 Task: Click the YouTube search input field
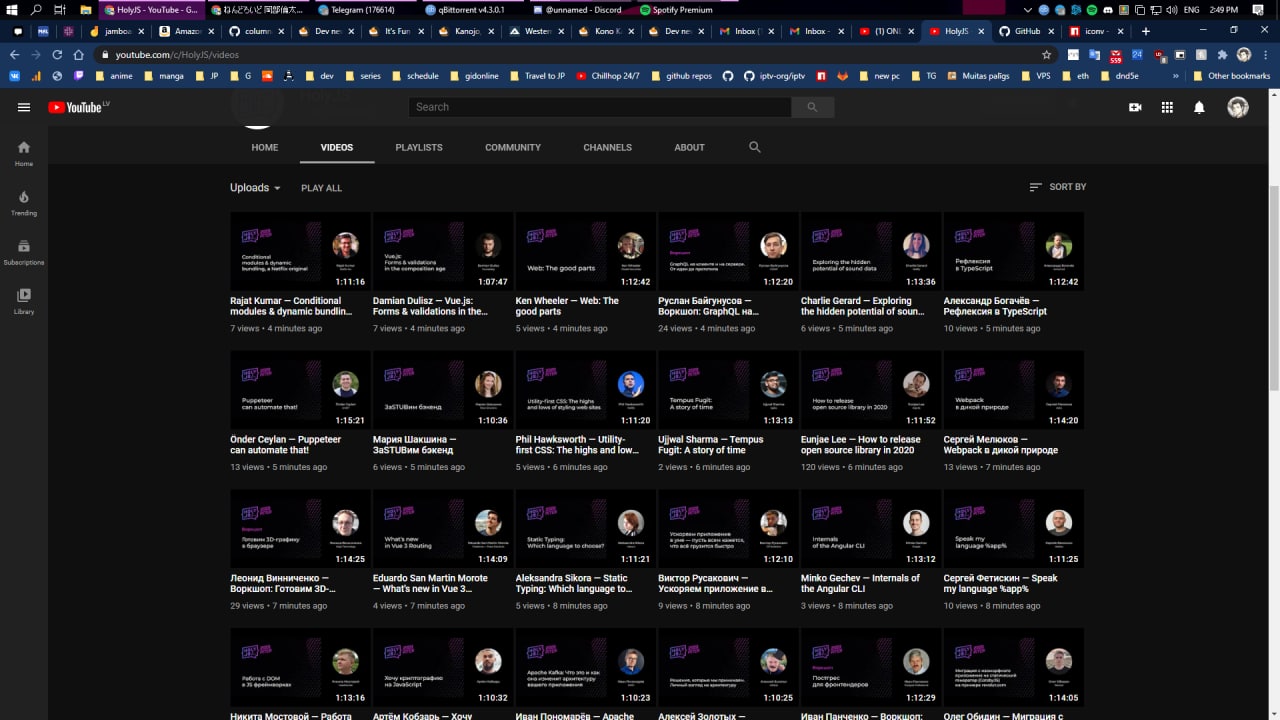(x=599, y=107)
